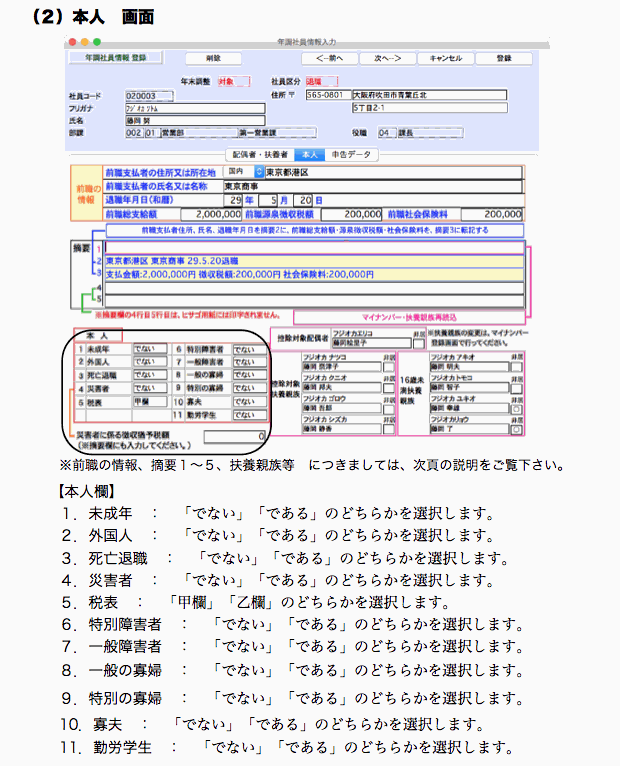The width and height of the screenshot is (620, 766).
Task: Open the 未成年 selection field
Action: [150, 349]
